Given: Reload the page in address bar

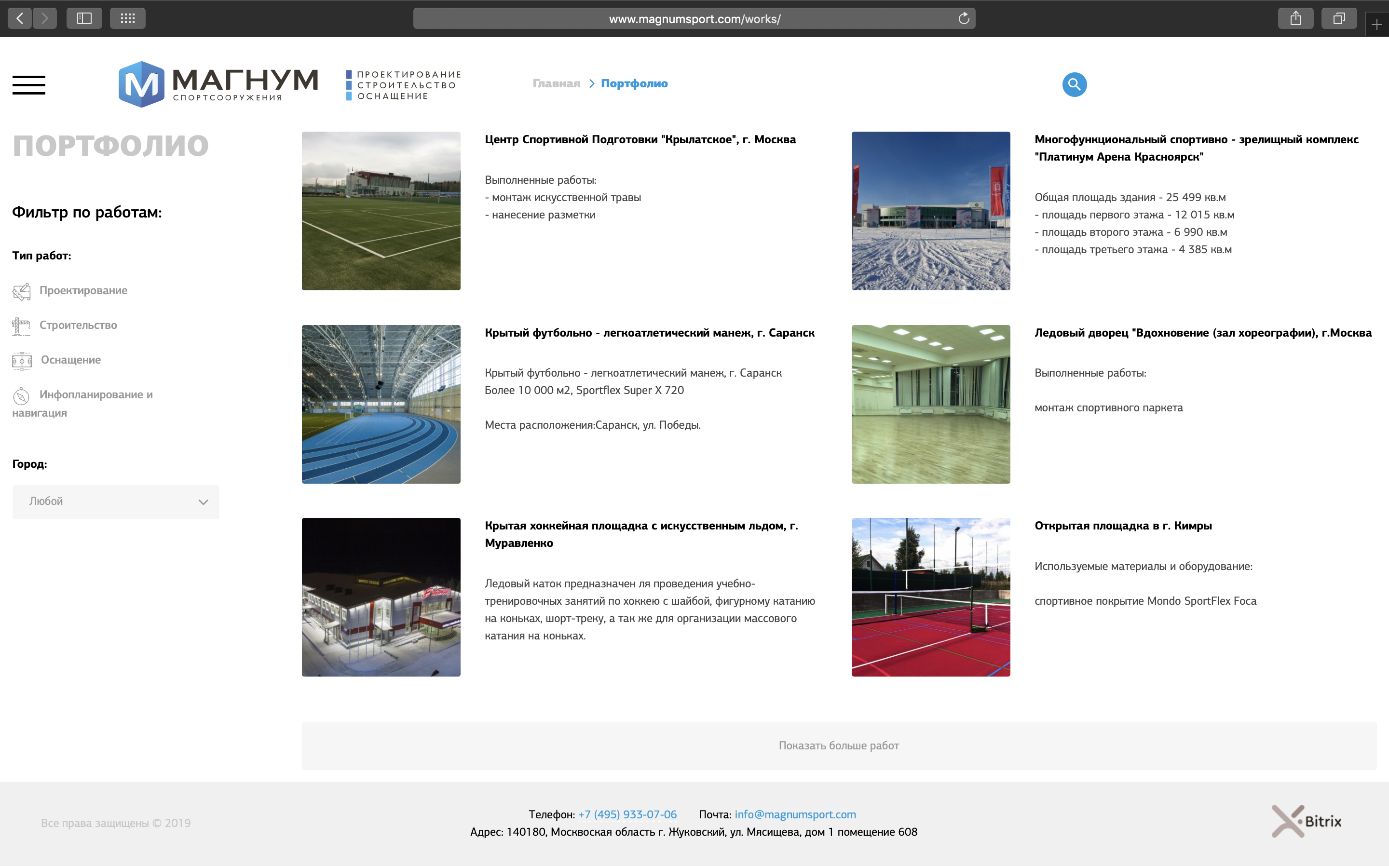Looking at the screenshot, I should point(964,18).
